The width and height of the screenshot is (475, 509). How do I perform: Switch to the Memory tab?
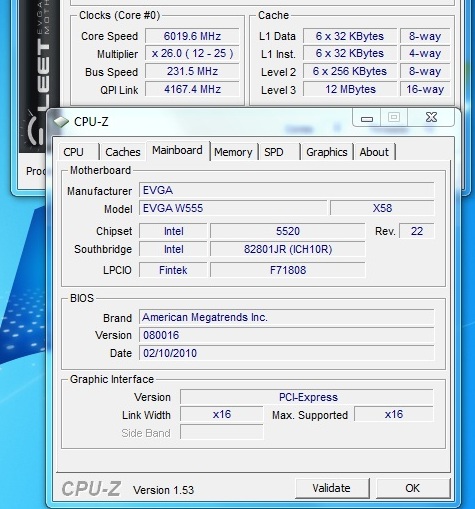[233, 152]
